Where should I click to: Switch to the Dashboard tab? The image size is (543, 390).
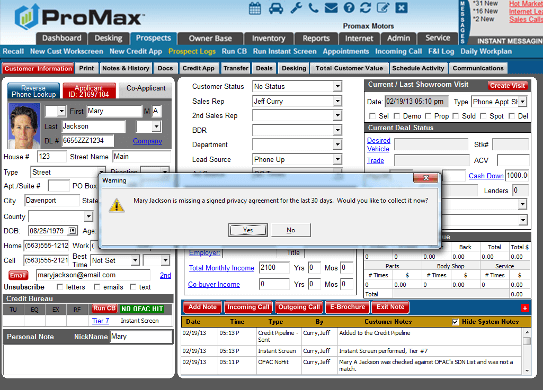coord(62,38)
